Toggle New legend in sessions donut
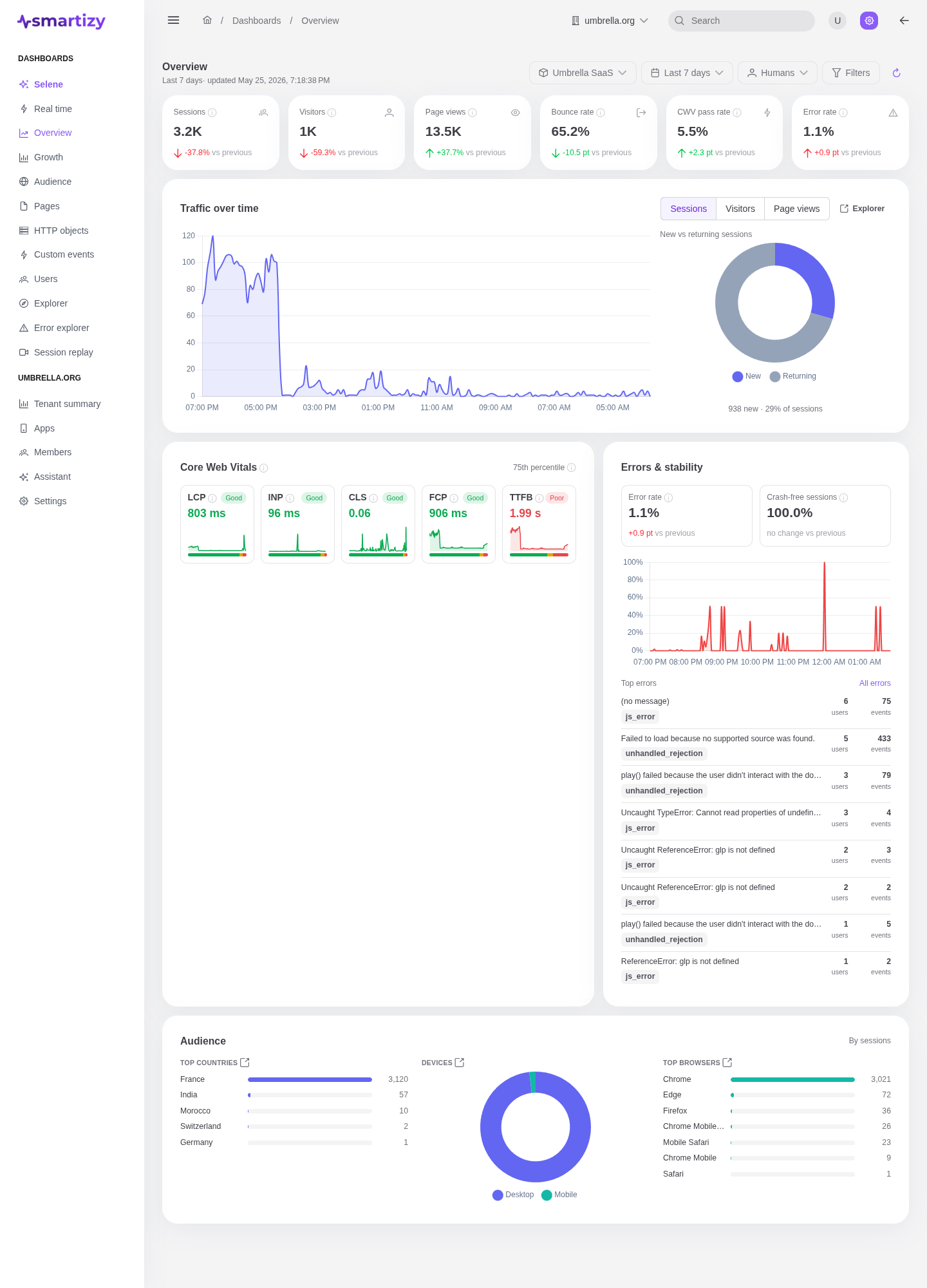Image resolution: width=927 pixels, height=1288 pixels. tap(747, 376)
